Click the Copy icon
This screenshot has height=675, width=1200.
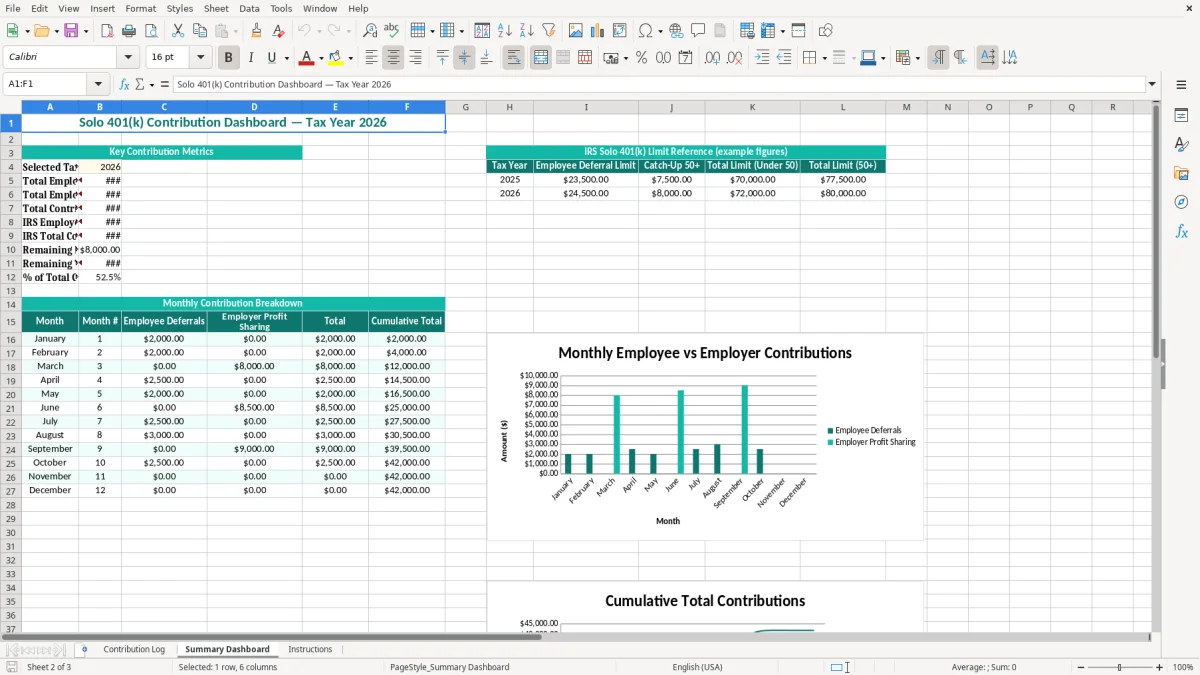199,31
